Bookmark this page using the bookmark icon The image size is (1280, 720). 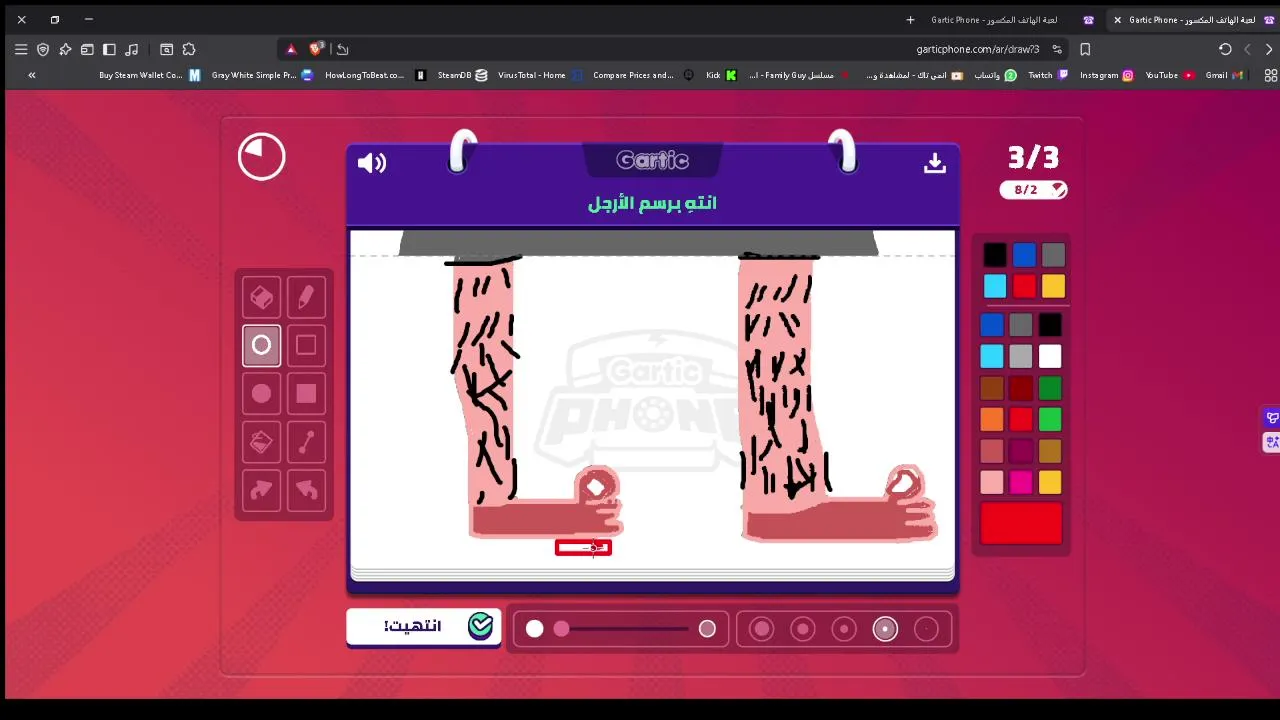click(1085, 49)
